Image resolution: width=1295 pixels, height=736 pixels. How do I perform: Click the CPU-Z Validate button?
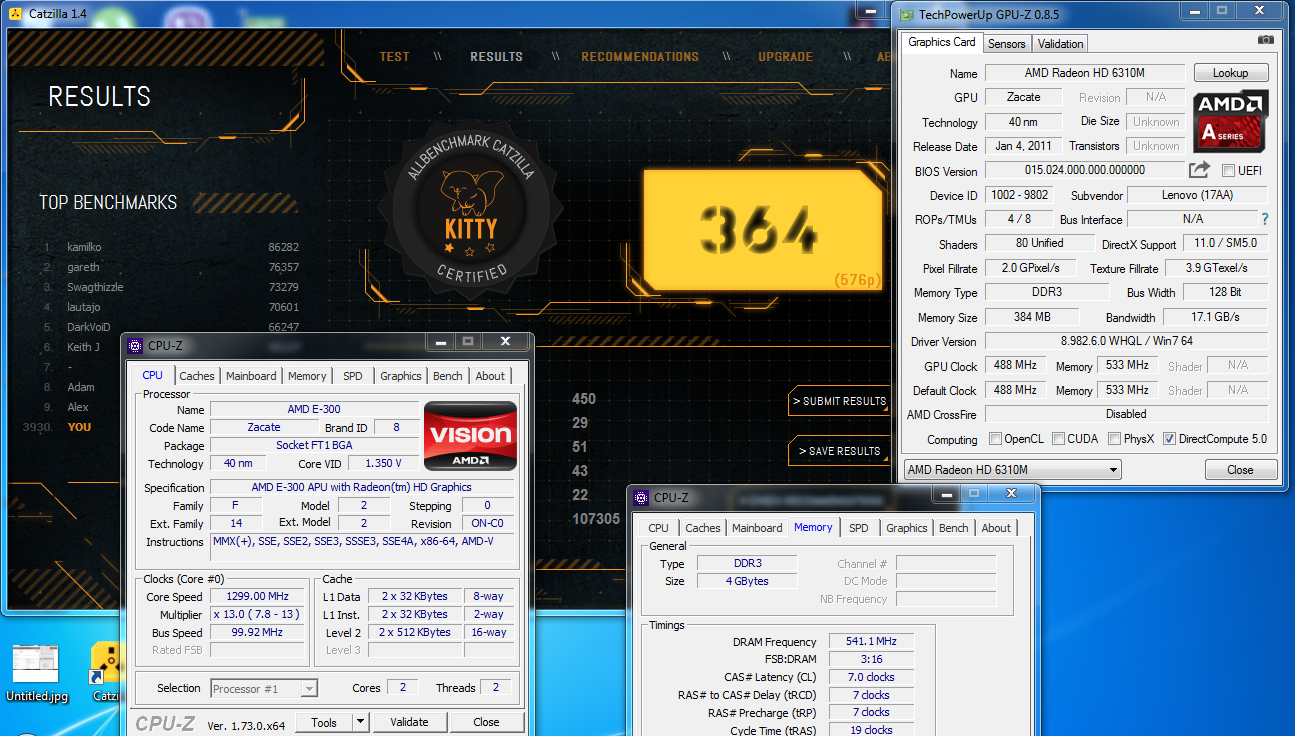pos(409,722)
